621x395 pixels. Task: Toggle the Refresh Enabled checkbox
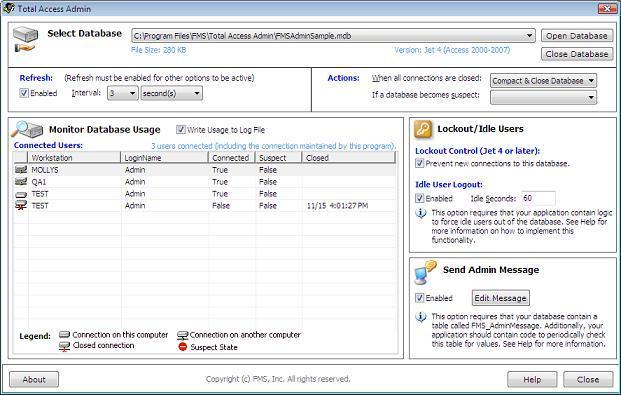click(x=24, y=93)
